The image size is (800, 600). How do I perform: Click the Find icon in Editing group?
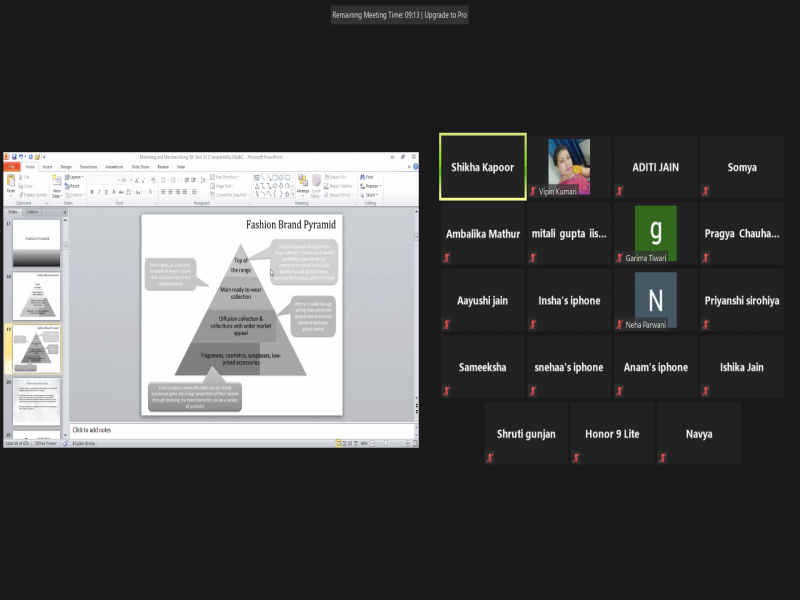(367, 177)
